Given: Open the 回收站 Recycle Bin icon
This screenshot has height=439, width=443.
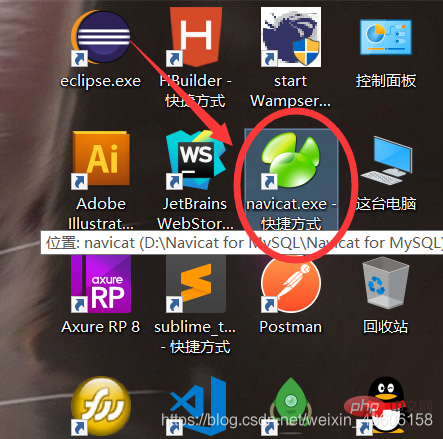Looking at the screenshot, I should pos(386,283).
